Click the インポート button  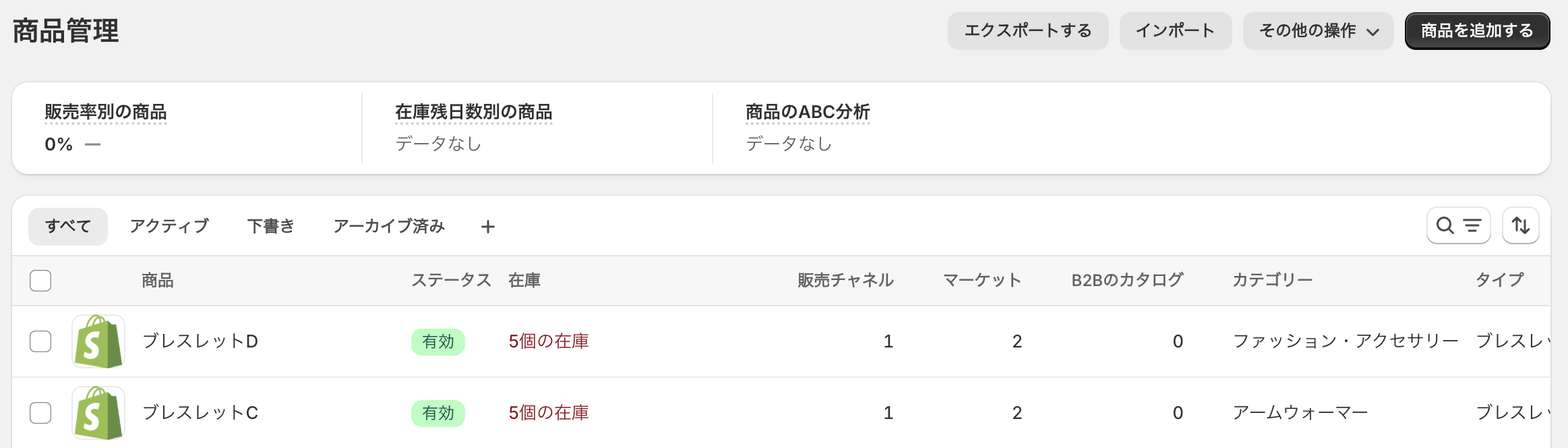coord(1176,31)
